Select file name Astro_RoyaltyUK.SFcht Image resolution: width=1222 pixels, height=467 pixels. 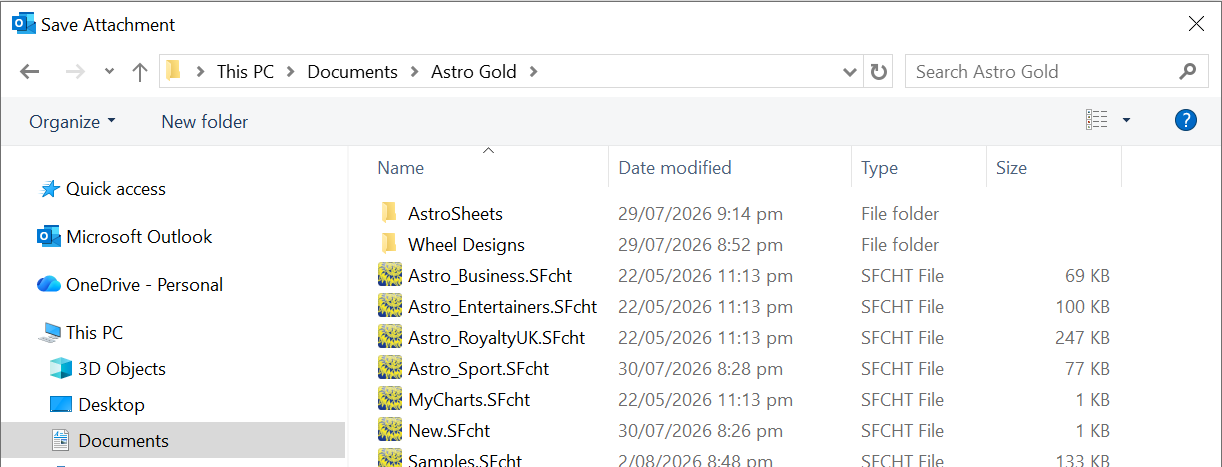click(497, 338)
